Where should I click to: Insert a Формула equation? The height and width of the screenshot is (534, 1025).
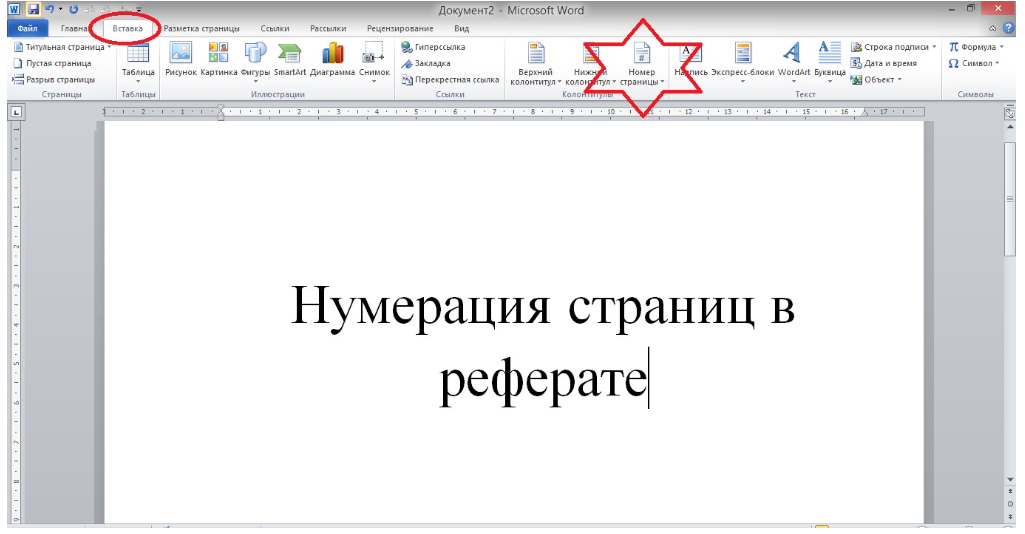click(x=976, y=47)
